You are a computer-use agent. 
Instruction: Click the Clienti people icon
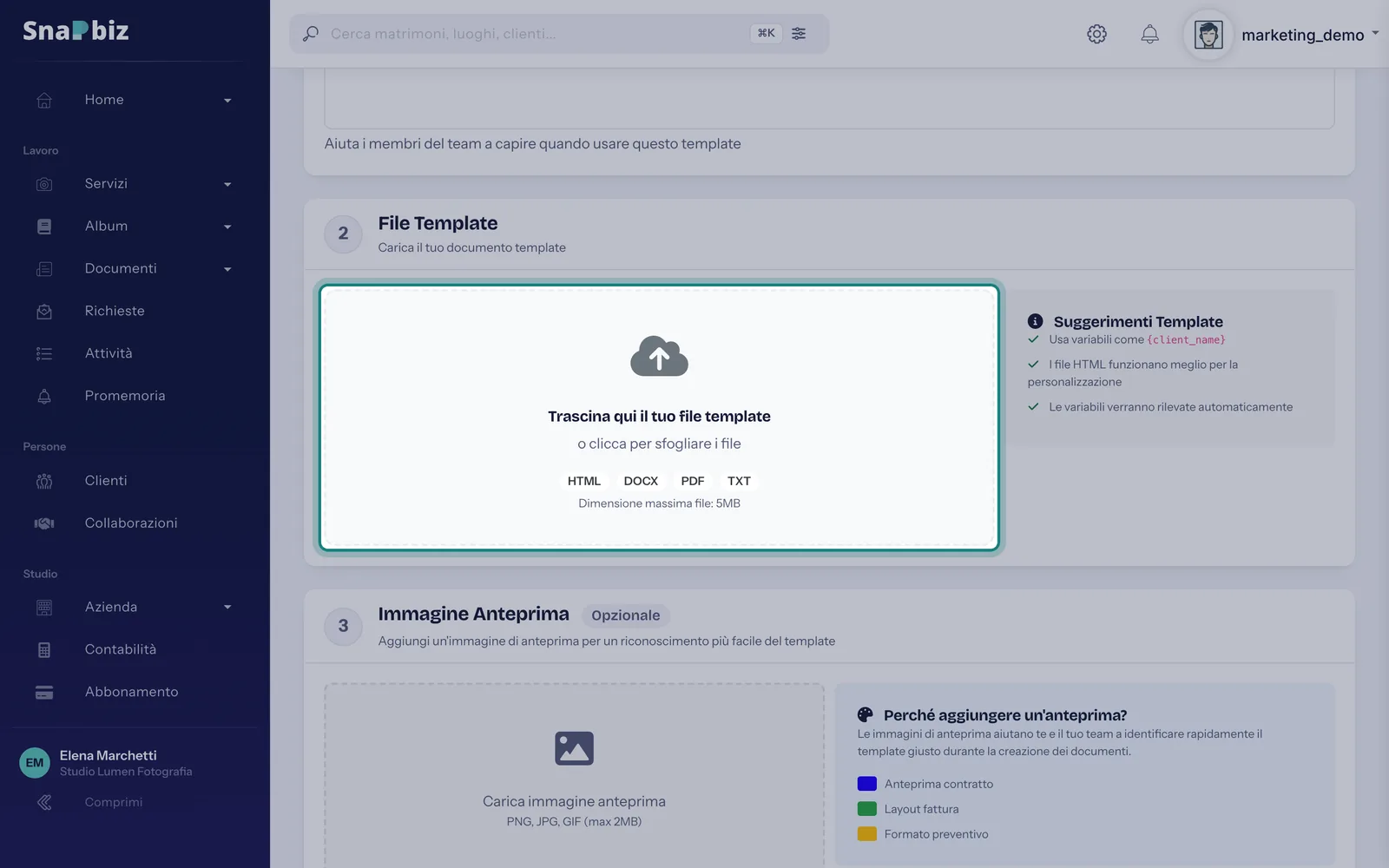click(x=44, y=481)
